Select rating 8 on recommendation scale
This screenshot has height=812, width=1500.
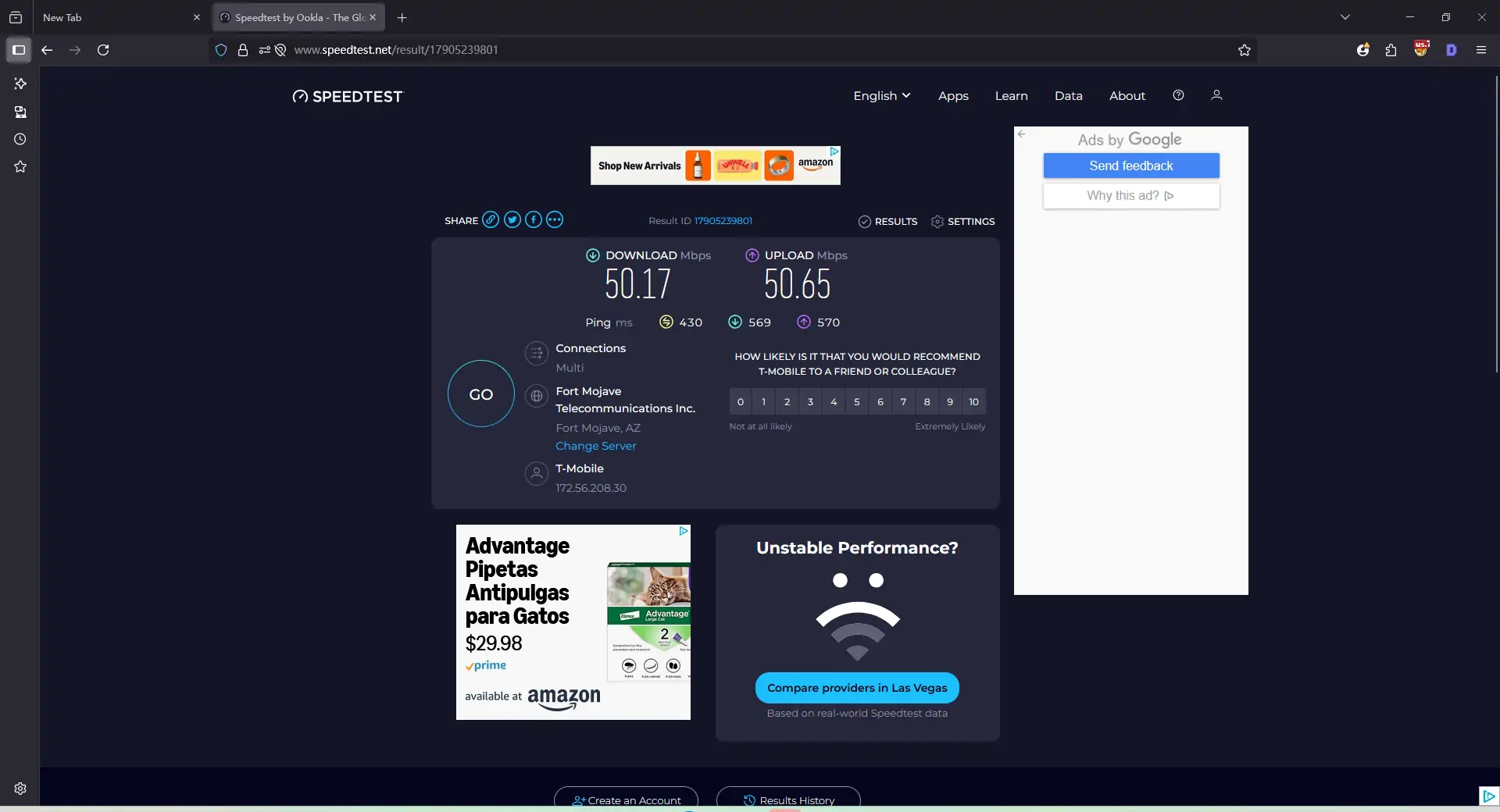click(927, 402)
